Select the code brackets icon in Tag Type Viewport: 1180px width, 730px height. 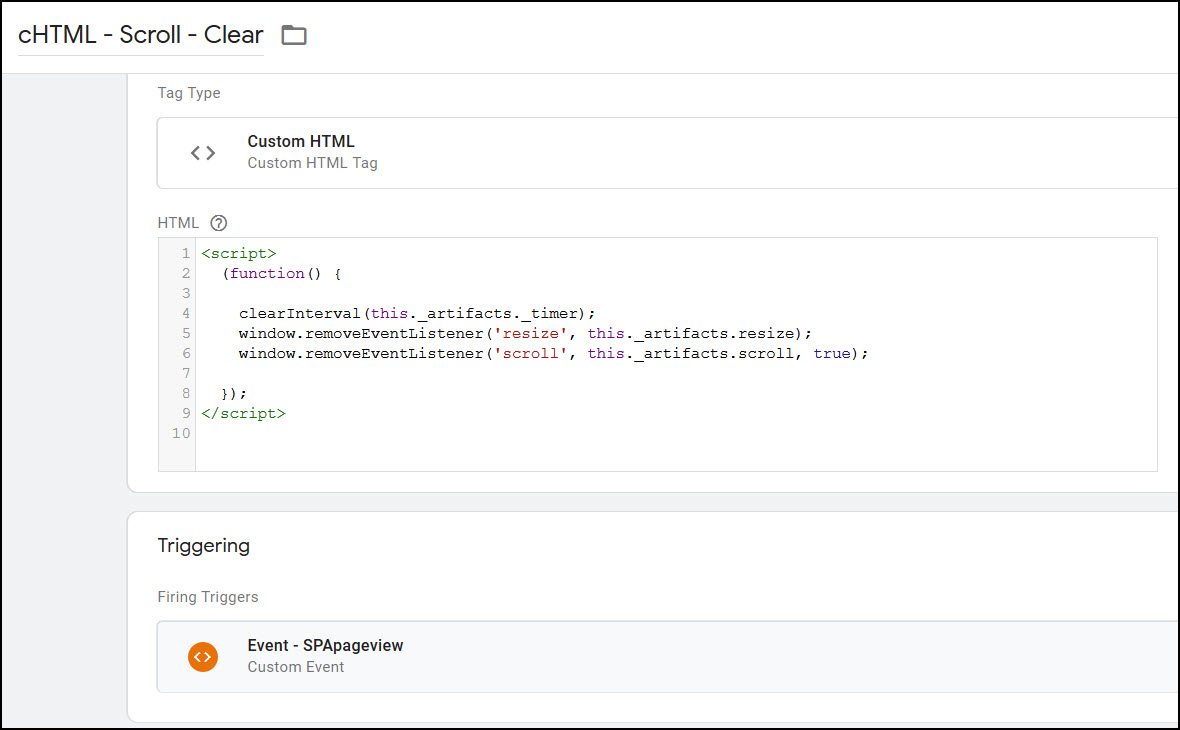202,152
